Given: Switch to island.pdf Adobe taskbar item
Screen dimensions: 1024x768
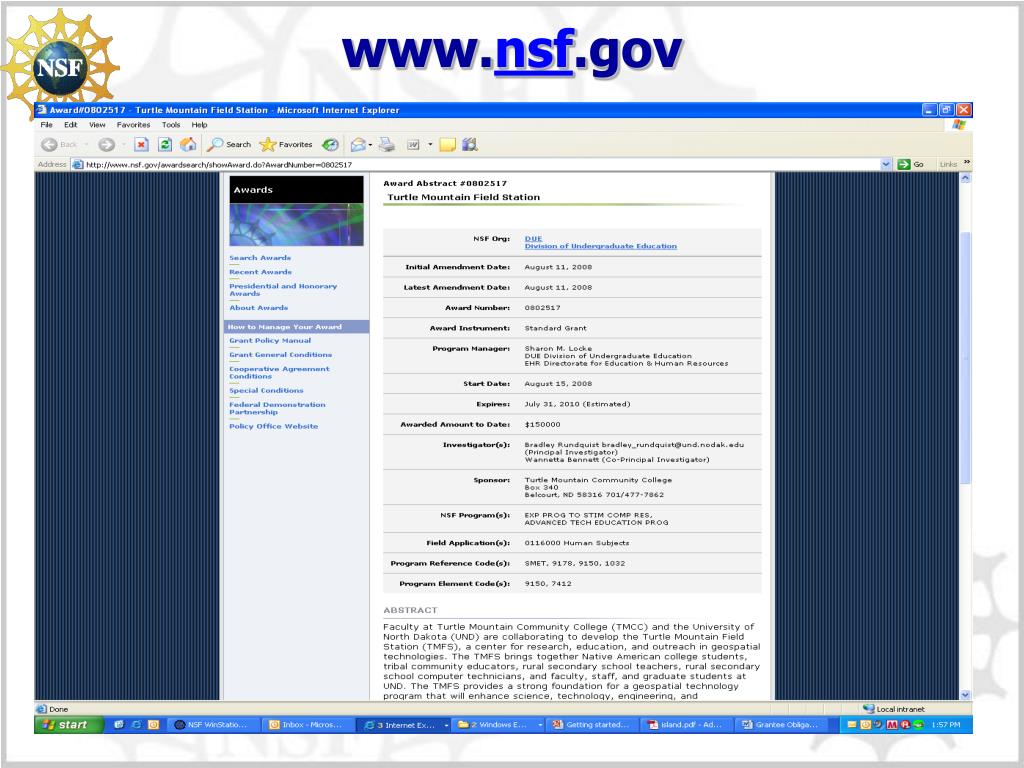Looking at the screenshot, I should [686, 724].
